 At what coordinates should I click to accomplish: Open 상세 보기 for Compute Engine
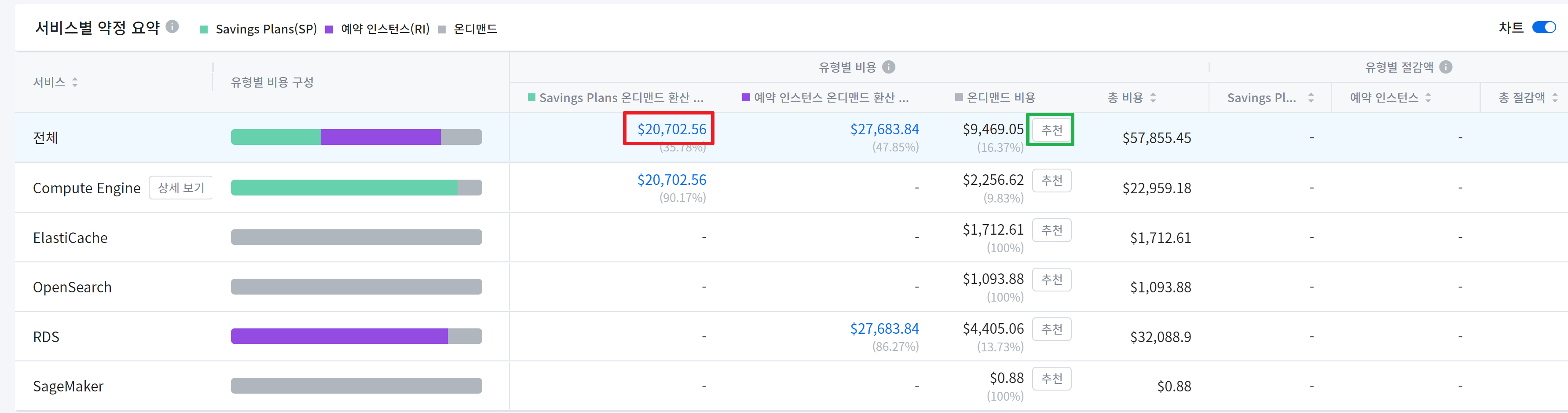[181, 188]
